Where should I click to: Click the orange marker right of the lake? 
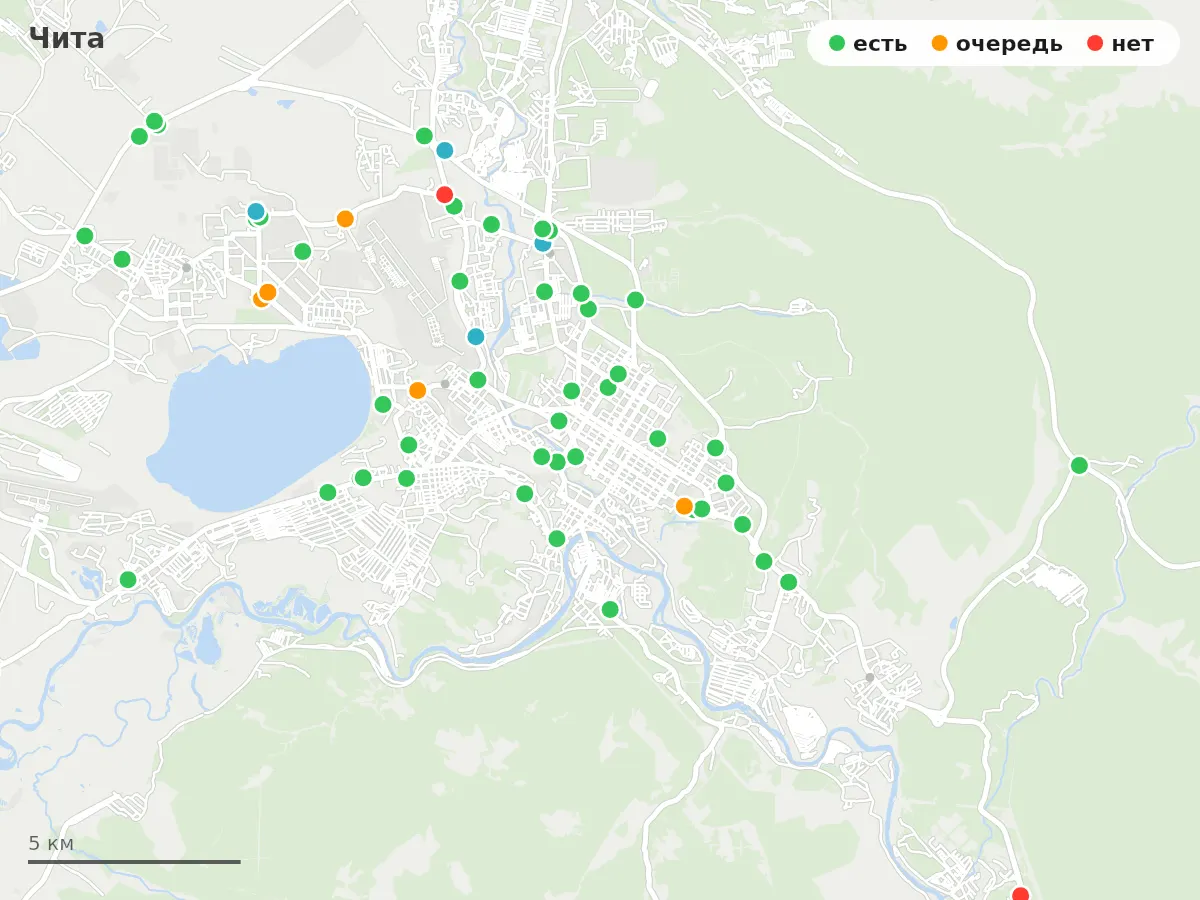[x=418, y=390]
